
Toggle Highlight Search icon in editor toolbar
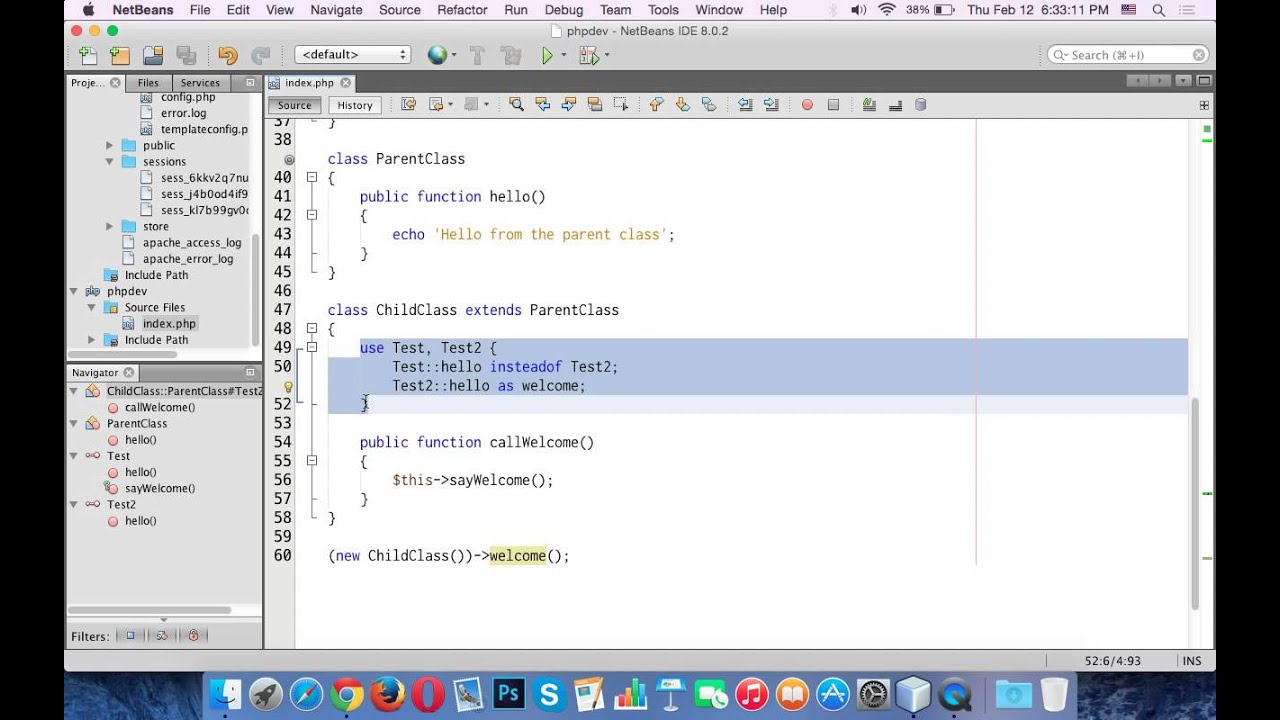[595, 104]
